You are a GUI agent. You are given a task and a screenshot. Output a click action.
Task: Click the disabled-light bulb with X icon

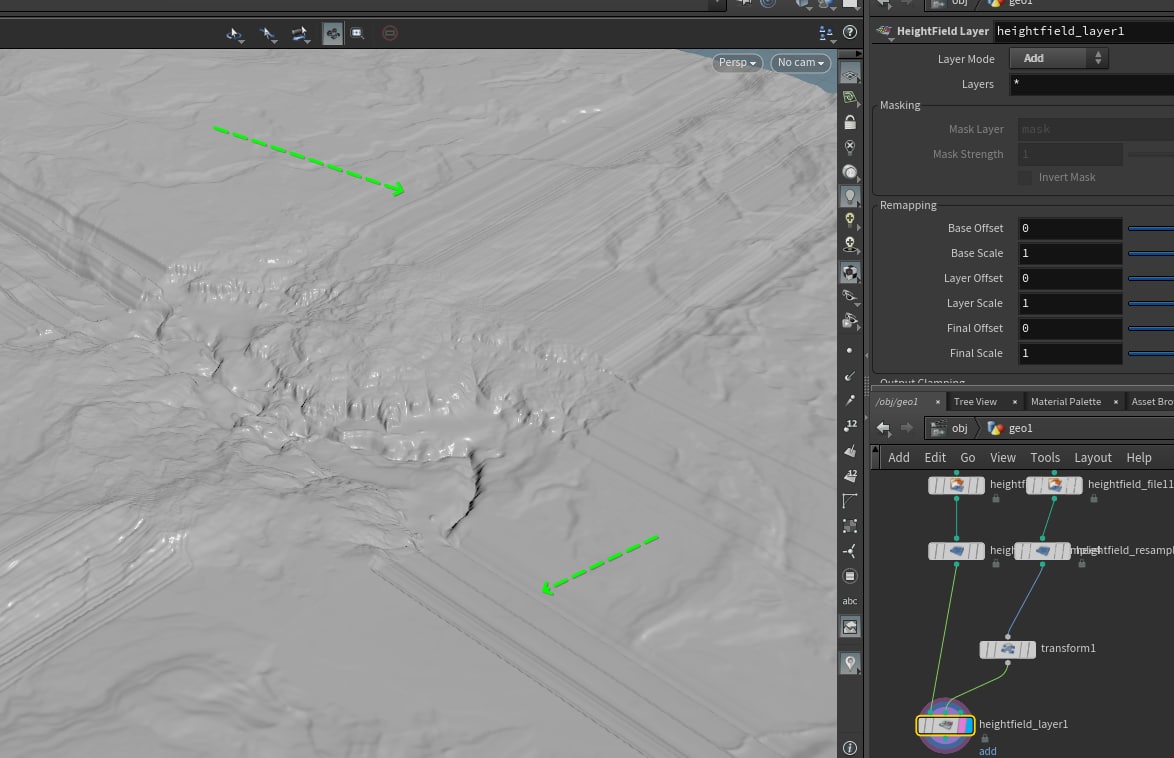[x=850, y=147]
